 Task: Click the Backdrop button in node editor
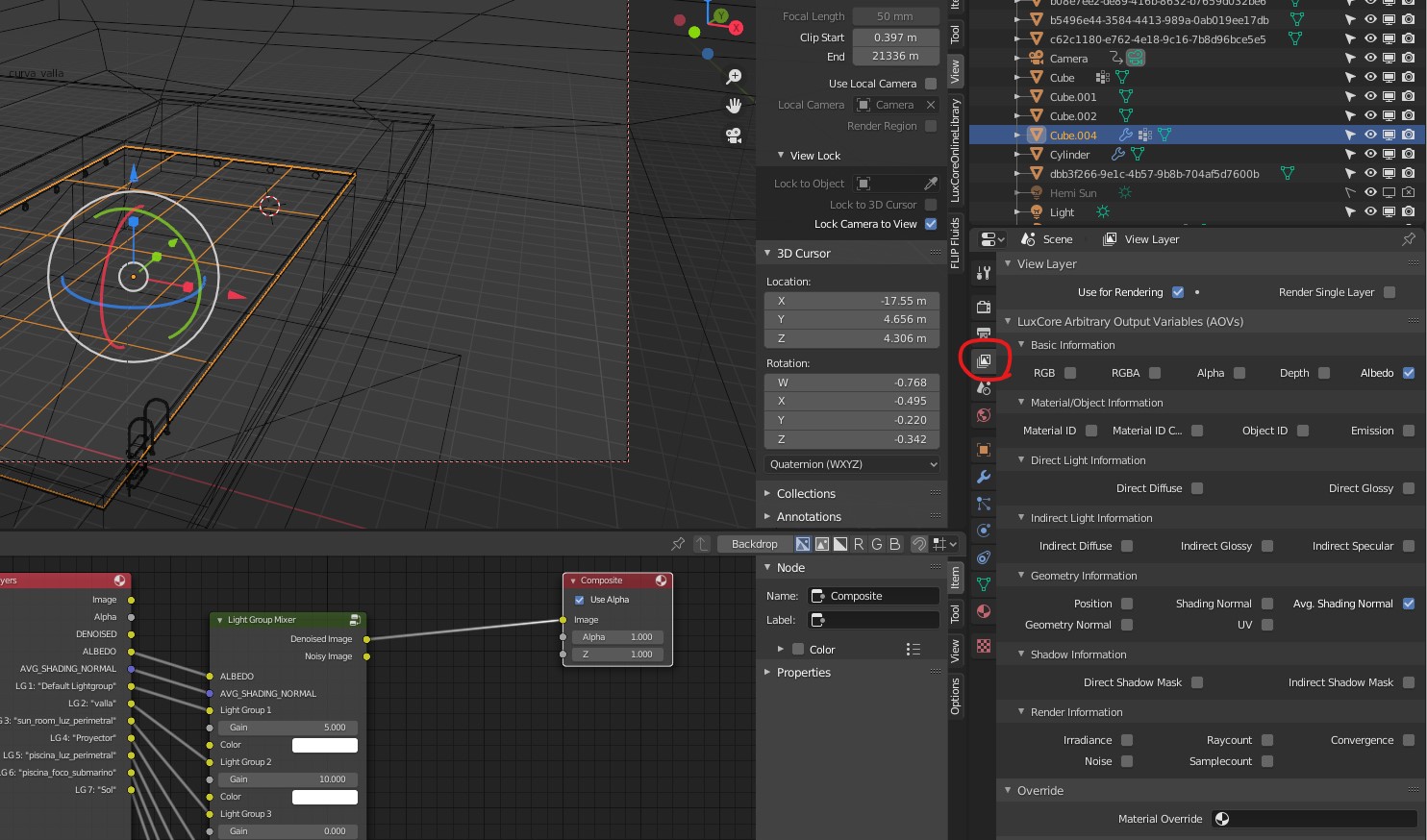click(x=754, y=544)
